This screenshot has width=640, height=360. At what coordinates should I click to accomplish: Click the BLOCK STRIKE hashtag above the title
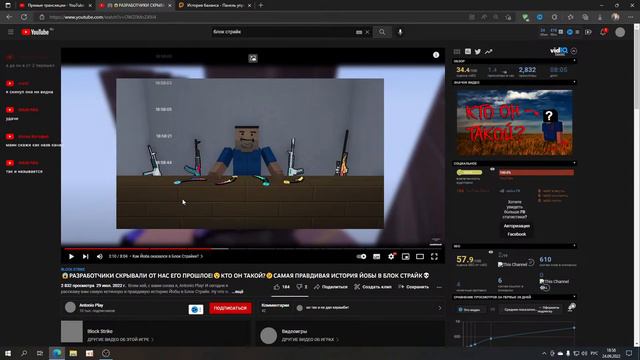[73, 269]
